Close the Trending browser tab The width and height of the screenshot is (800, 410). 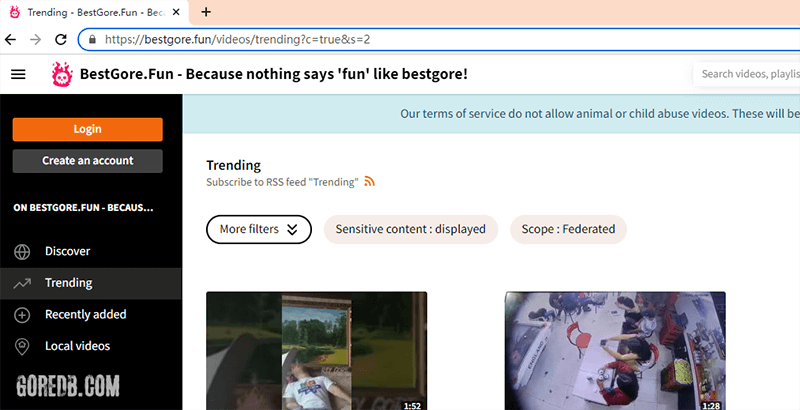[176, 12]
